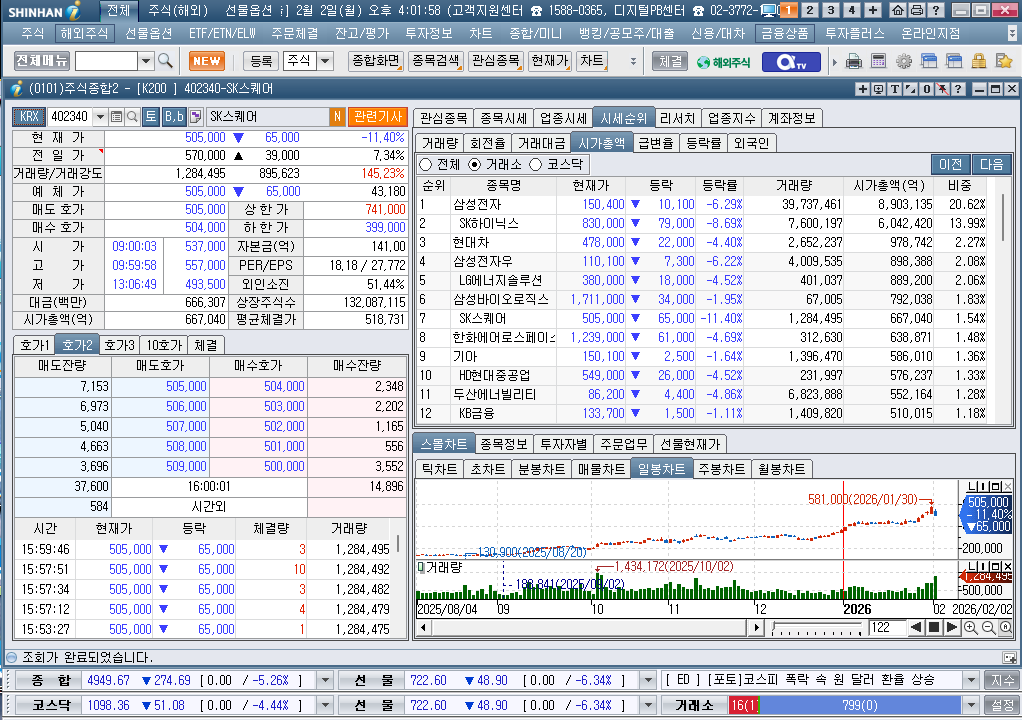1022x720 pixels.
Task: Click the chart bar count field 122
Action: pyautogui.click(x=886, y=627)
